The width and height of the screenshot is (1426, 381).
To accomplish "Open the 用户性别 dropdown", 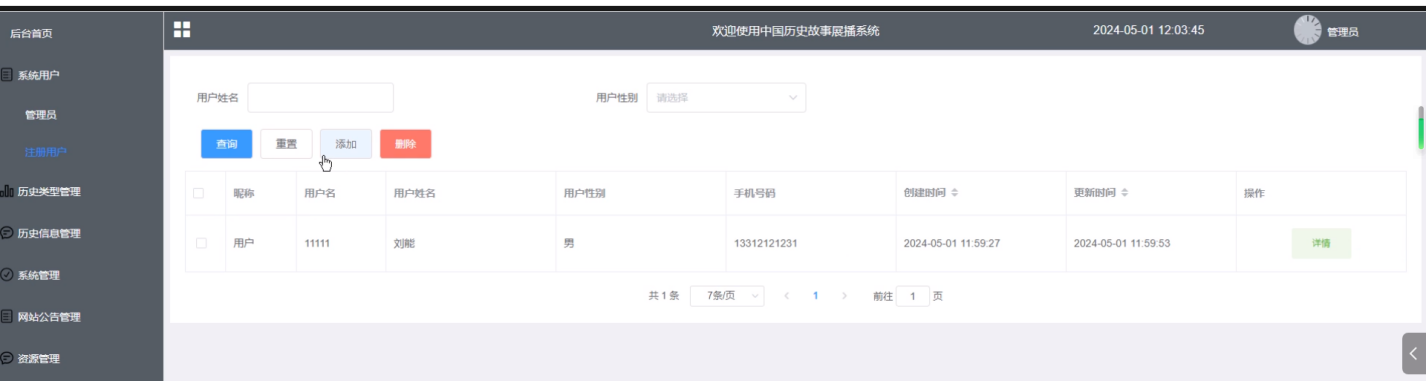I will [726, 97].
